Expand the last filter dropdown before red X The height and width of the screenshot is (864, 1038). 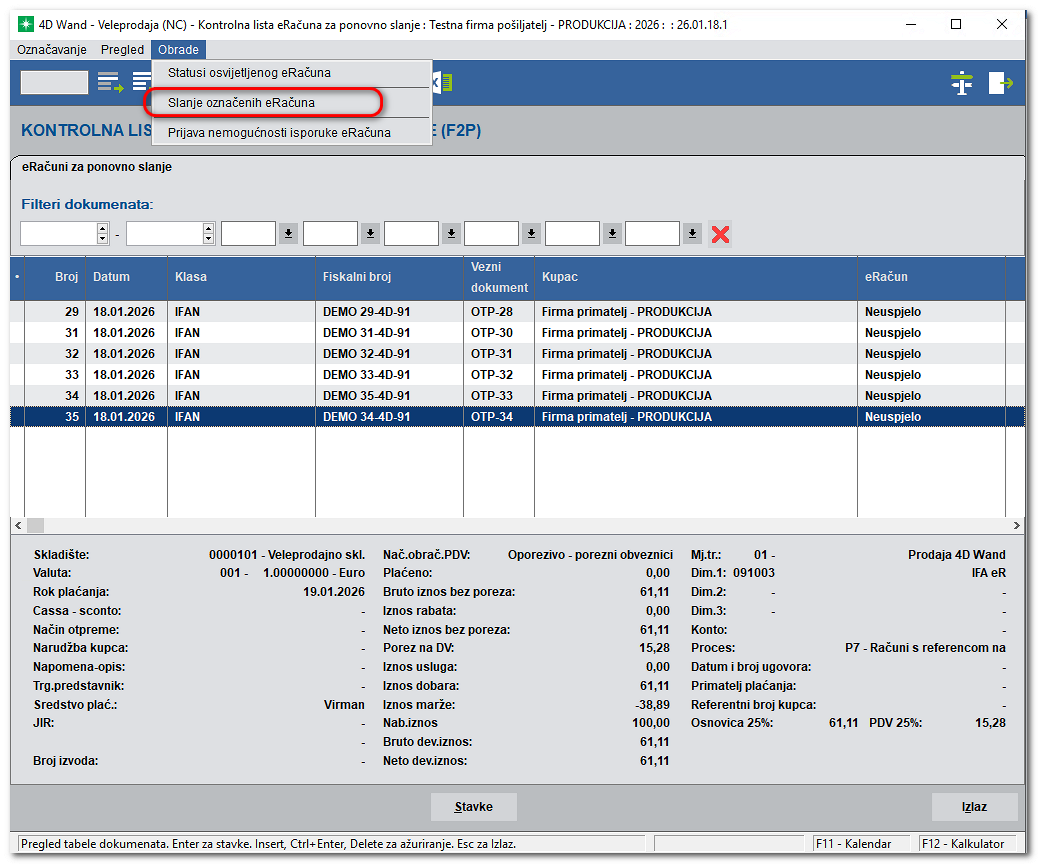pos(693,234)
